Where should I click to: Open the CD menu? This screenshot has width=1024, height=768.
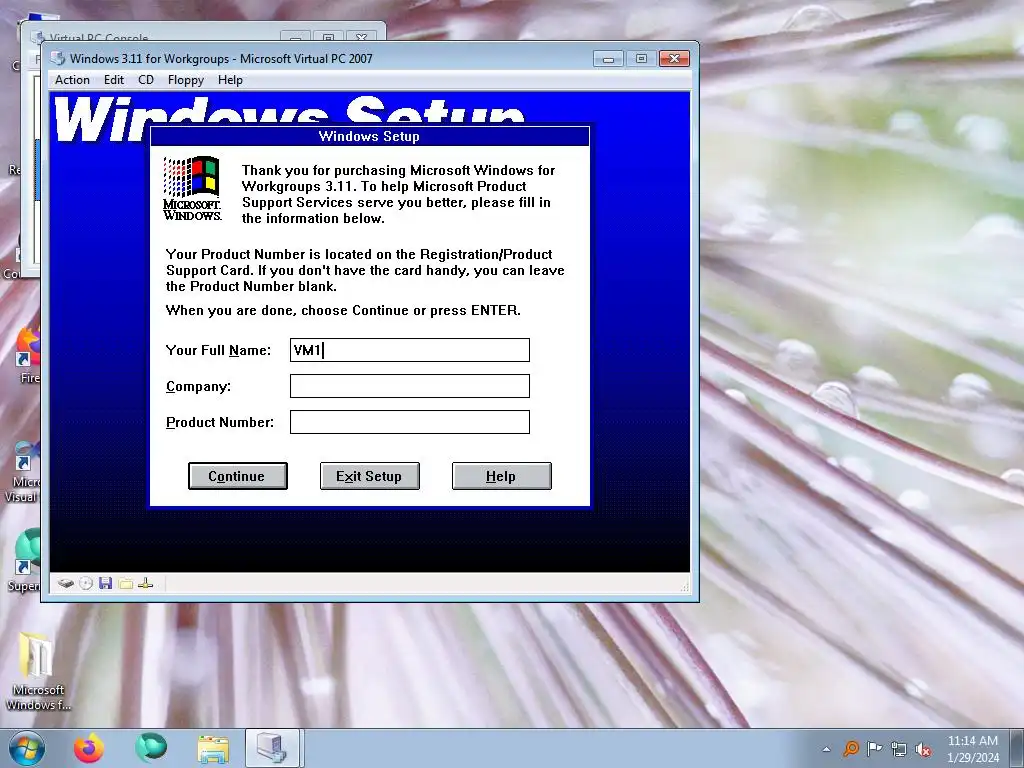(x=146, y=80)
